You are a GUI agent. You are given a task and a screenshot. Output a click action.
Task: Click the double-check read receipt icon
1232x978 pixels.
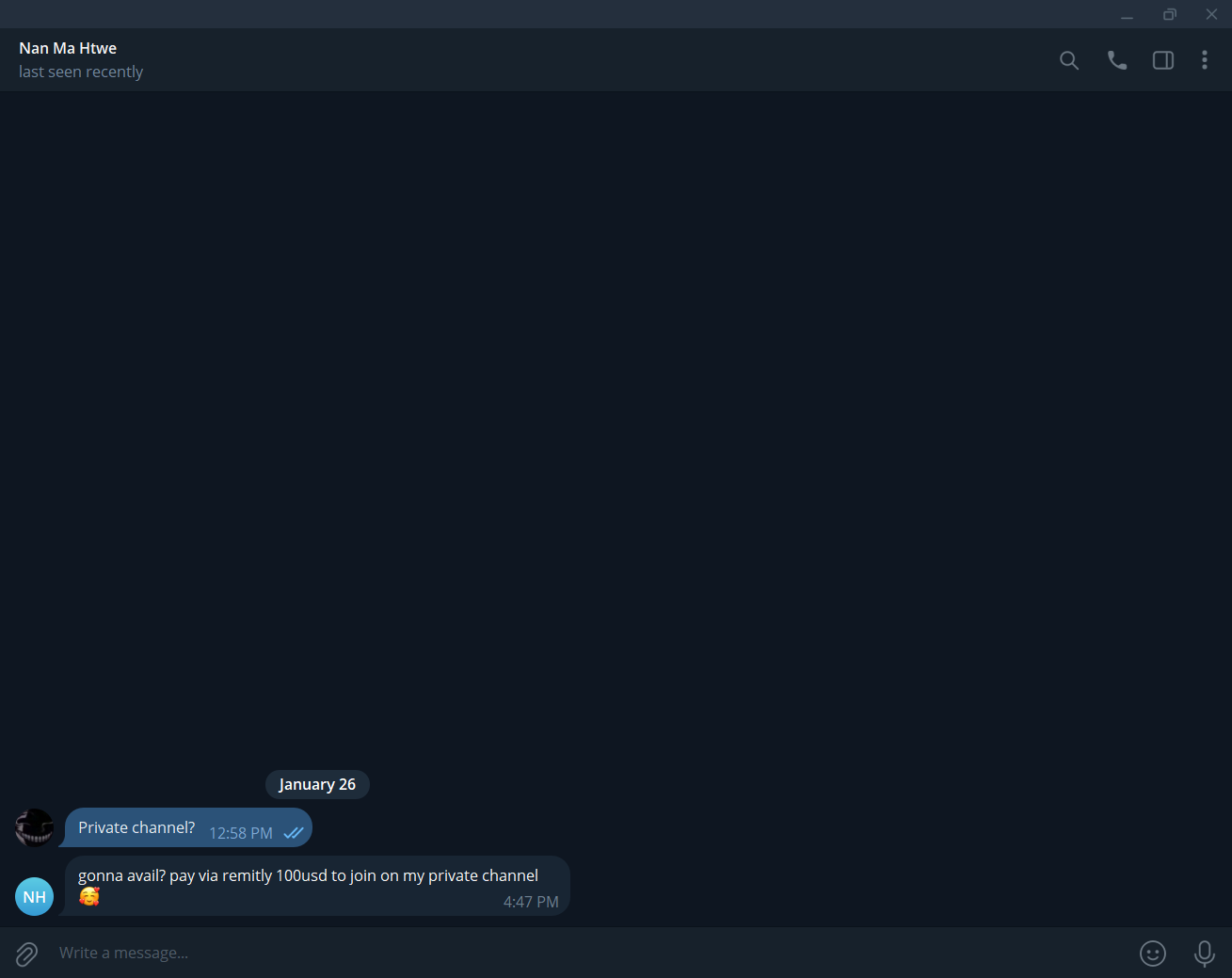coord(294,833)
